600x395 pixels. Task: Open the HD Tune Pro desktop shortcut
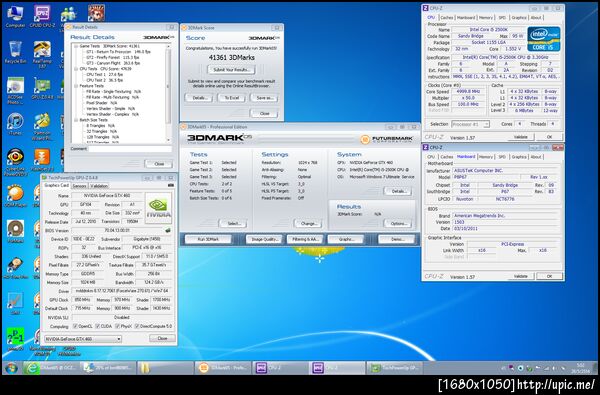[15, 268]
